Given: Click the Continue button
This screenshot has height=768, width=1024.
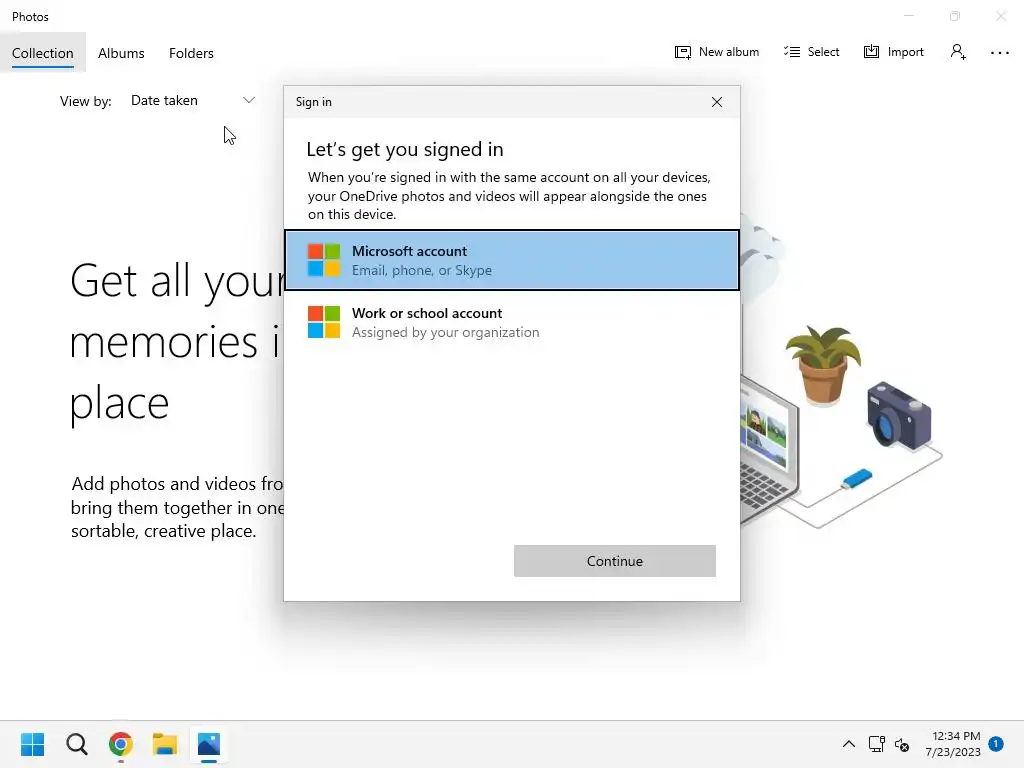Looking at the screenshot, I should (615, 561).
